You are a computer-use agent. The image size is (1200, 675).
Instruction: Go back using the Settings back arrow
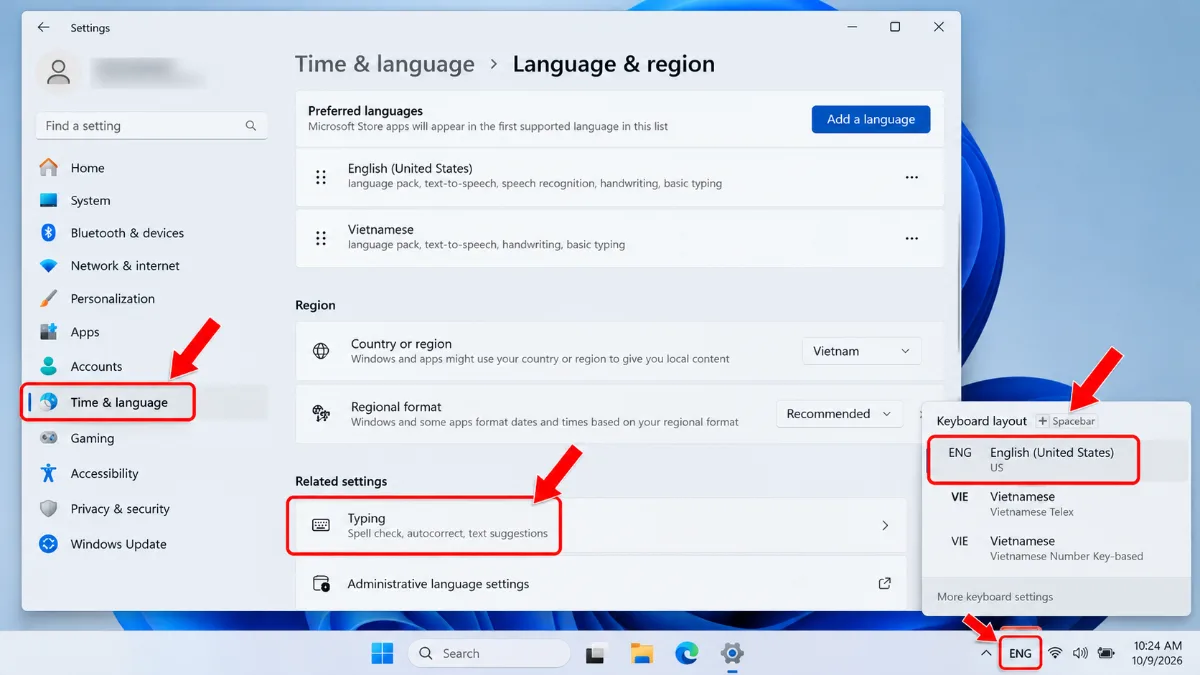pos(43,28)
